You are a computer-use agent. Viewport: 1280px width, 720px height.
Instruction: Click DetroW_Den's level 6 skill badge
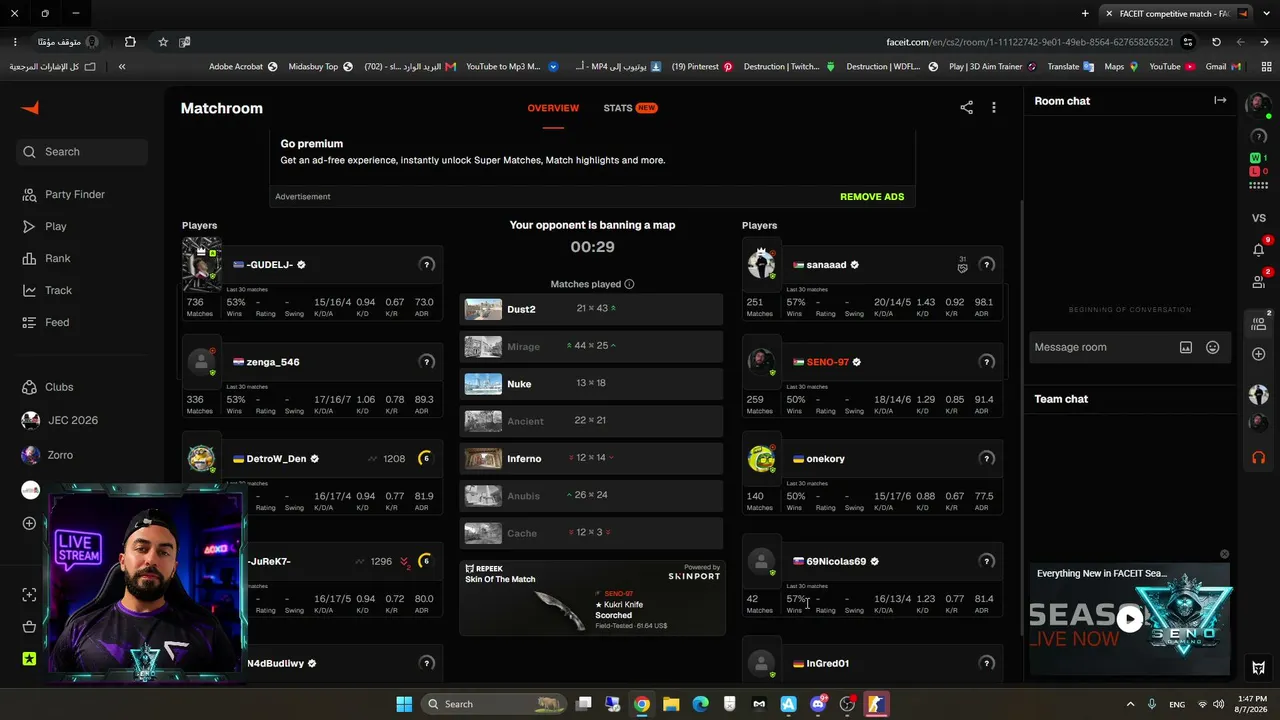pyautogui.click(x=425, y=459)
